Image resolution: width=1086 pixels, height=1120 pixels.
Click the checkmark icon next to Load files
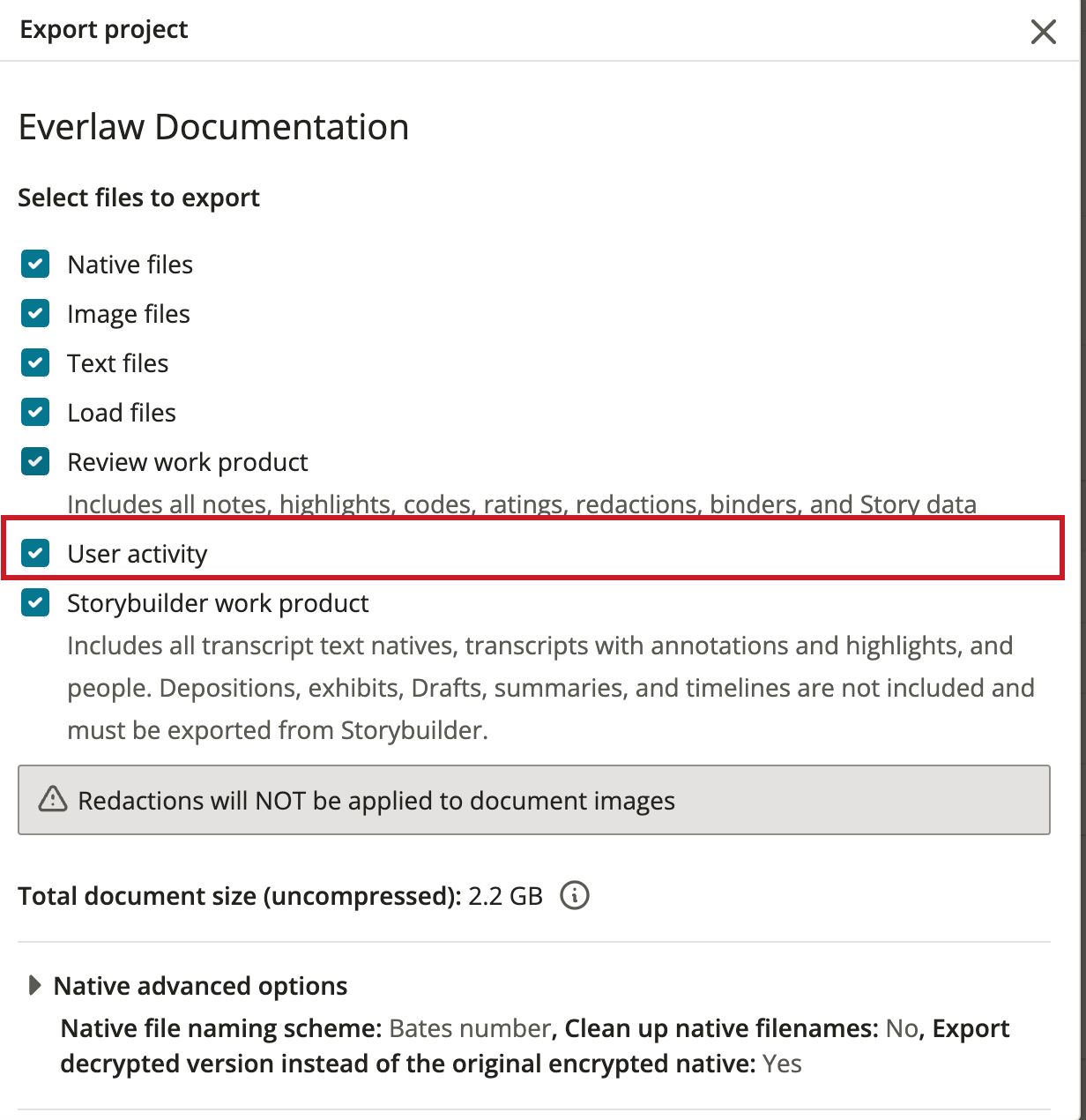34,412
